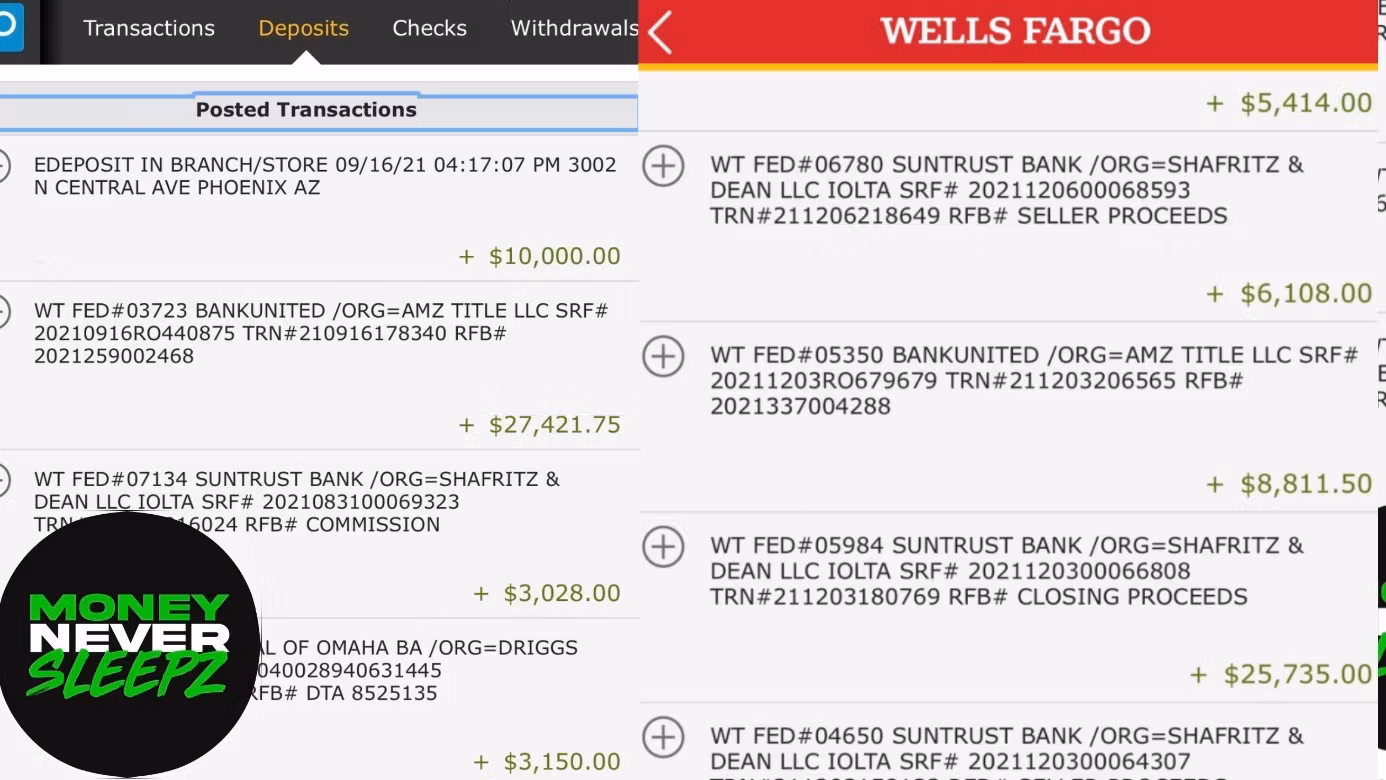
Task: Open the Checks tab
Action: coord(429,28)
